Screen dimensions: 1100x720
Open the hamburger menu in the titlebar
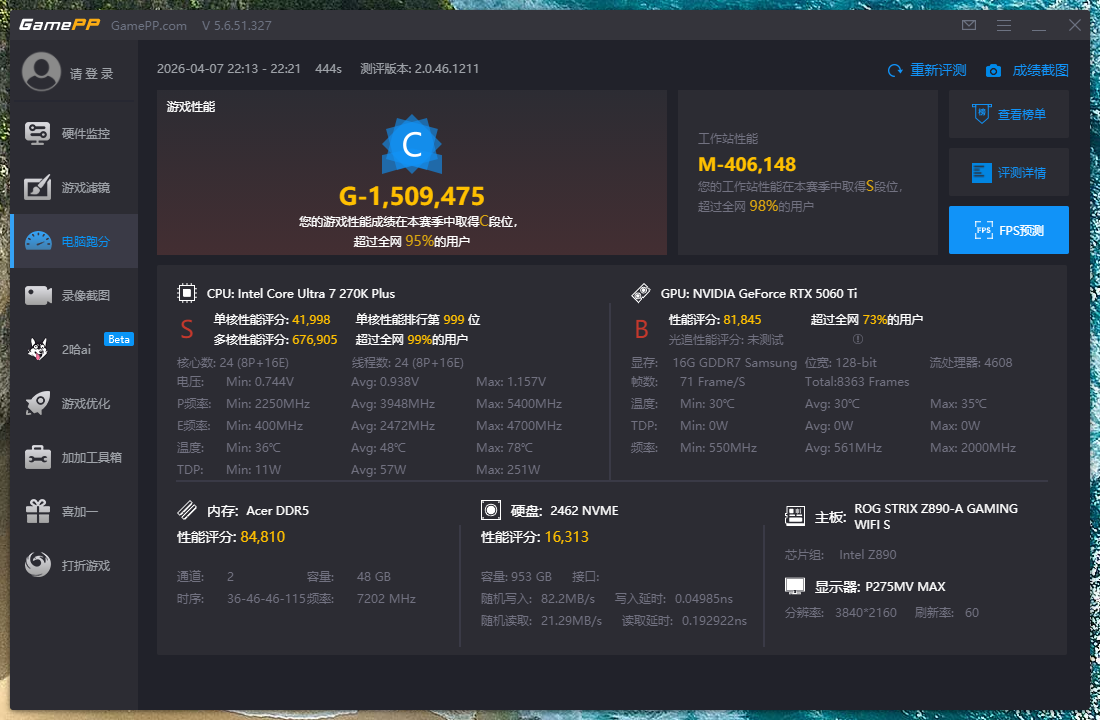click(1003, 25)
